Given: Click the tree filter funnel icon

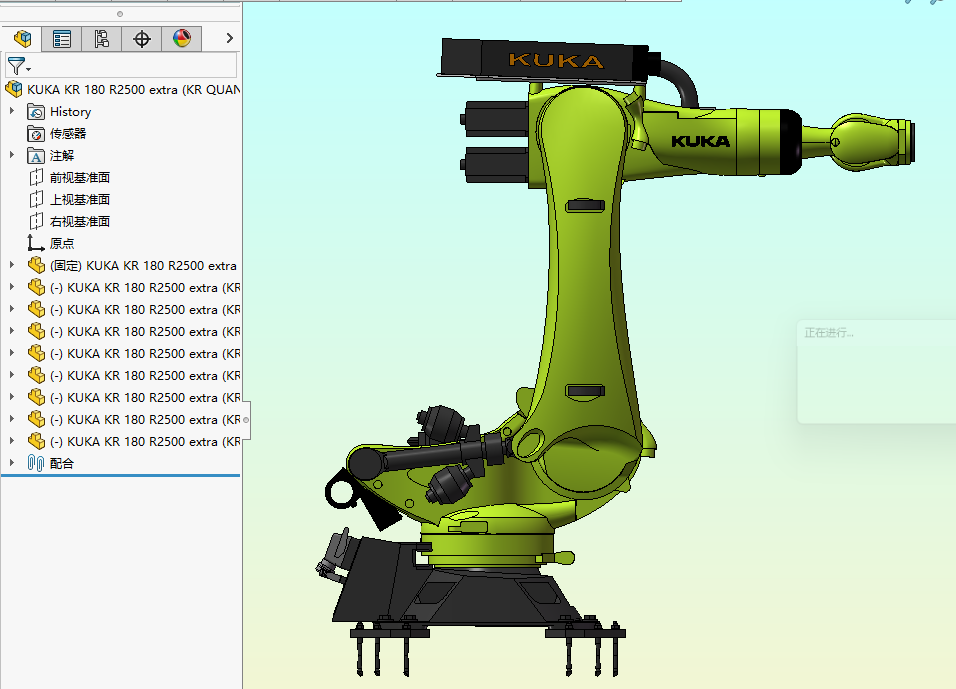Looking at the screenshot, I should tap(14, 64).
